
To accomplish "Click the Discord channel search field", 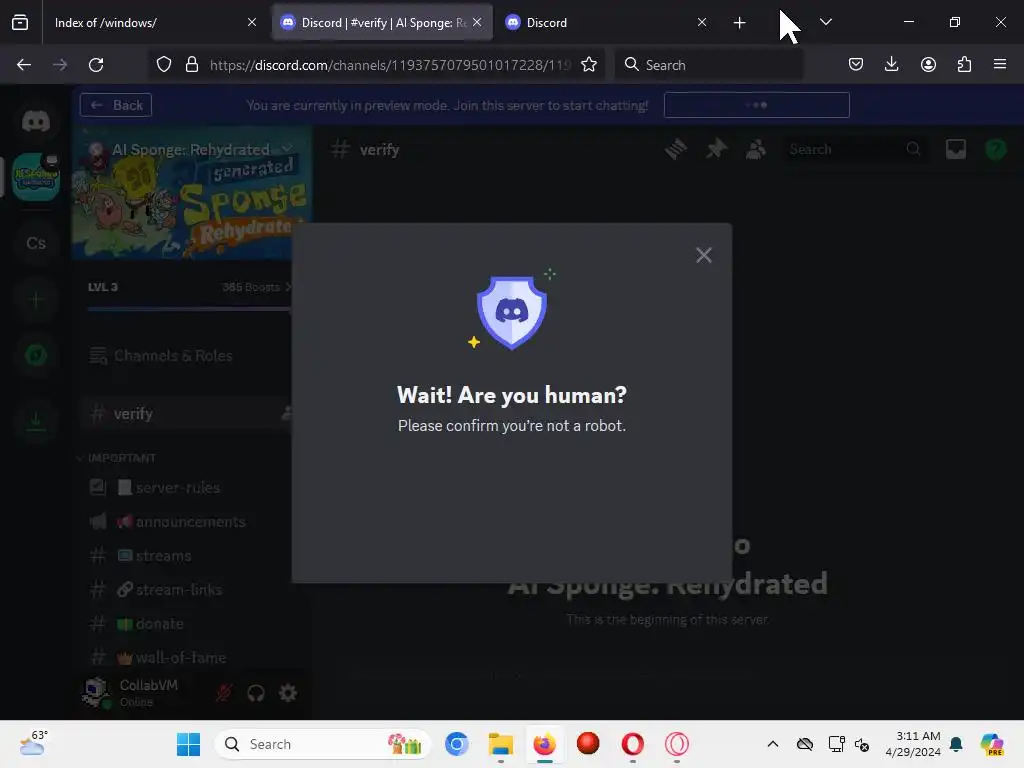I will click(x=856, y=150).
